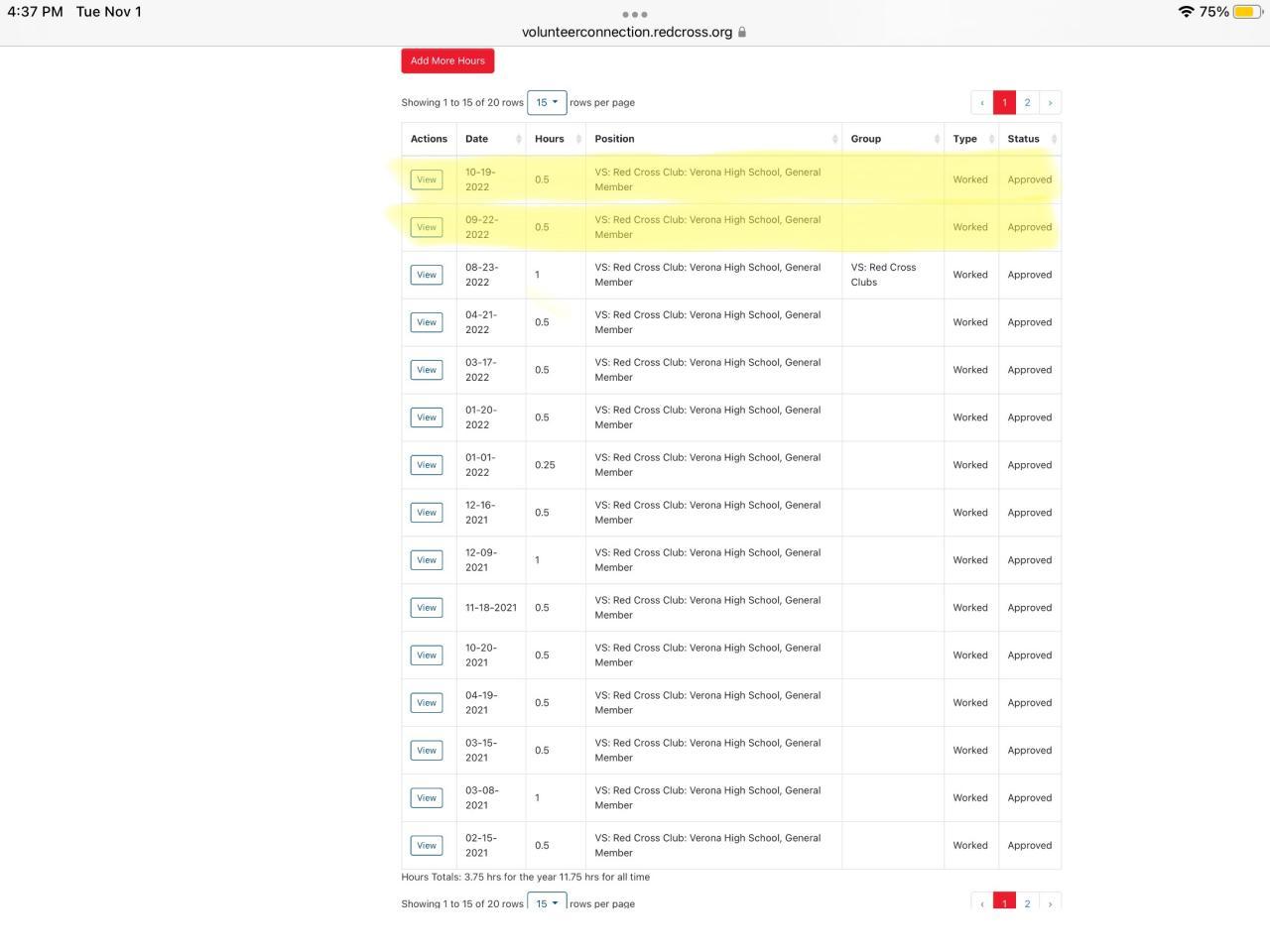Select the 0.25 hours value

[545, 465]
